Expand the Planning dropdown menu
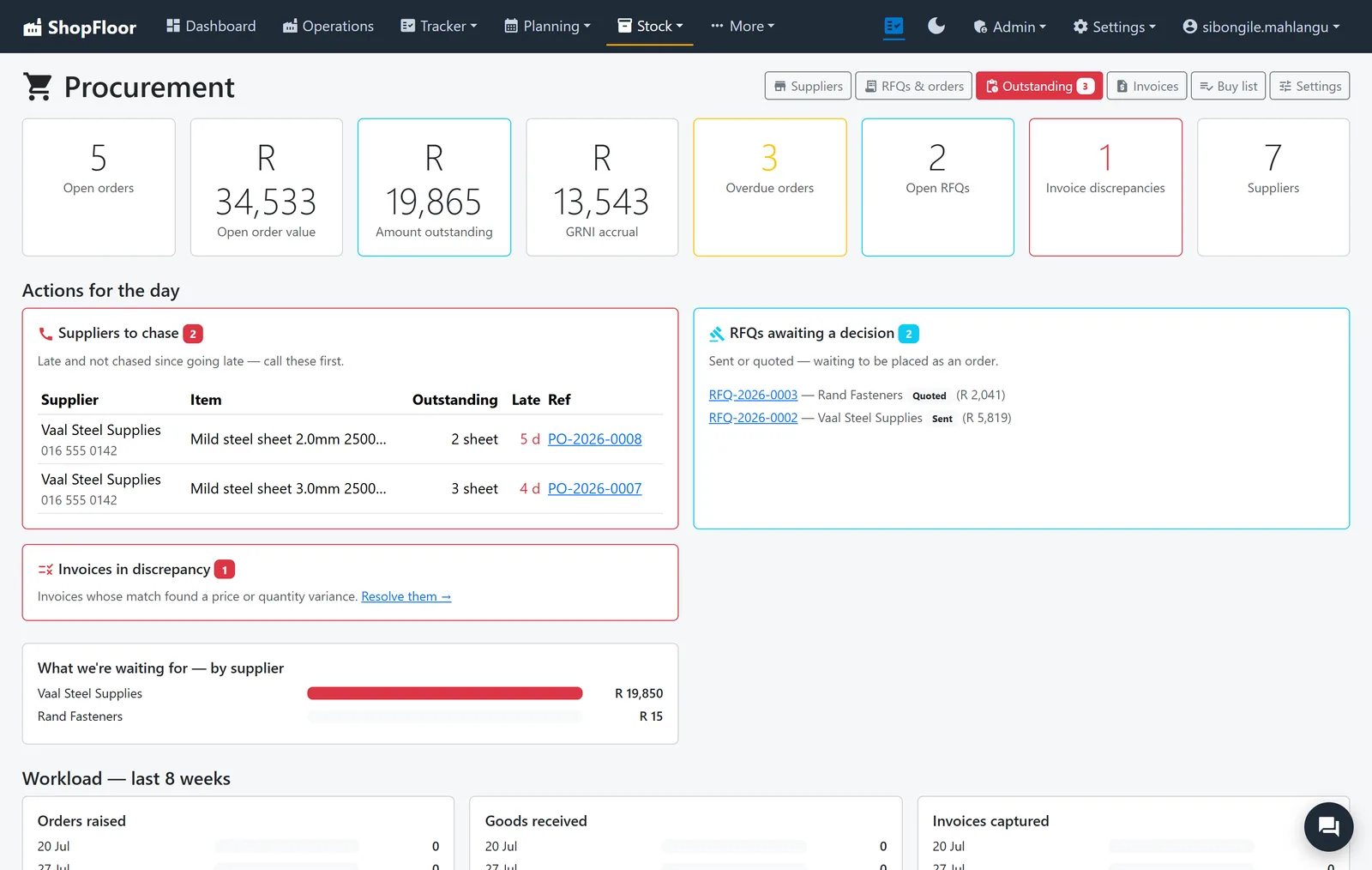 (547, 27)
